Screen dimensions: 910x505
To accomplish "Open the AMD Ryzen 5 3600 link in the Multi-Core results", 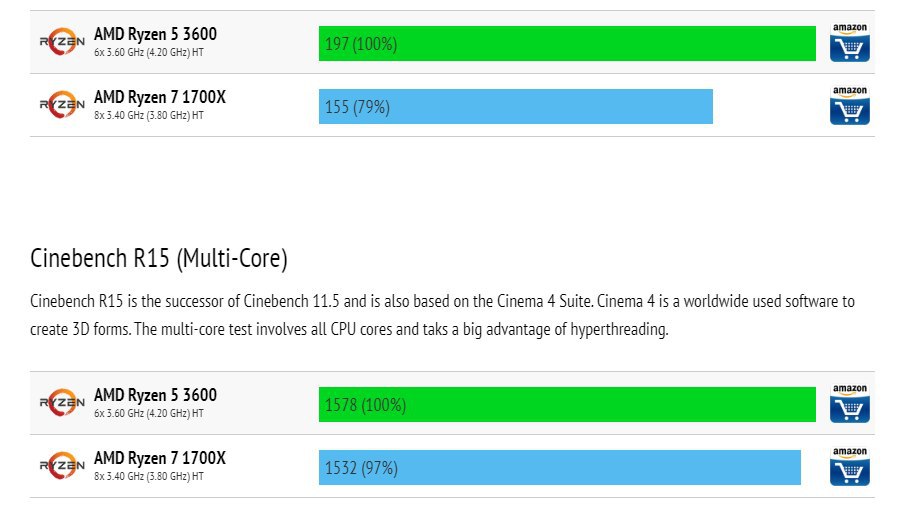I will tap(155, 395).
